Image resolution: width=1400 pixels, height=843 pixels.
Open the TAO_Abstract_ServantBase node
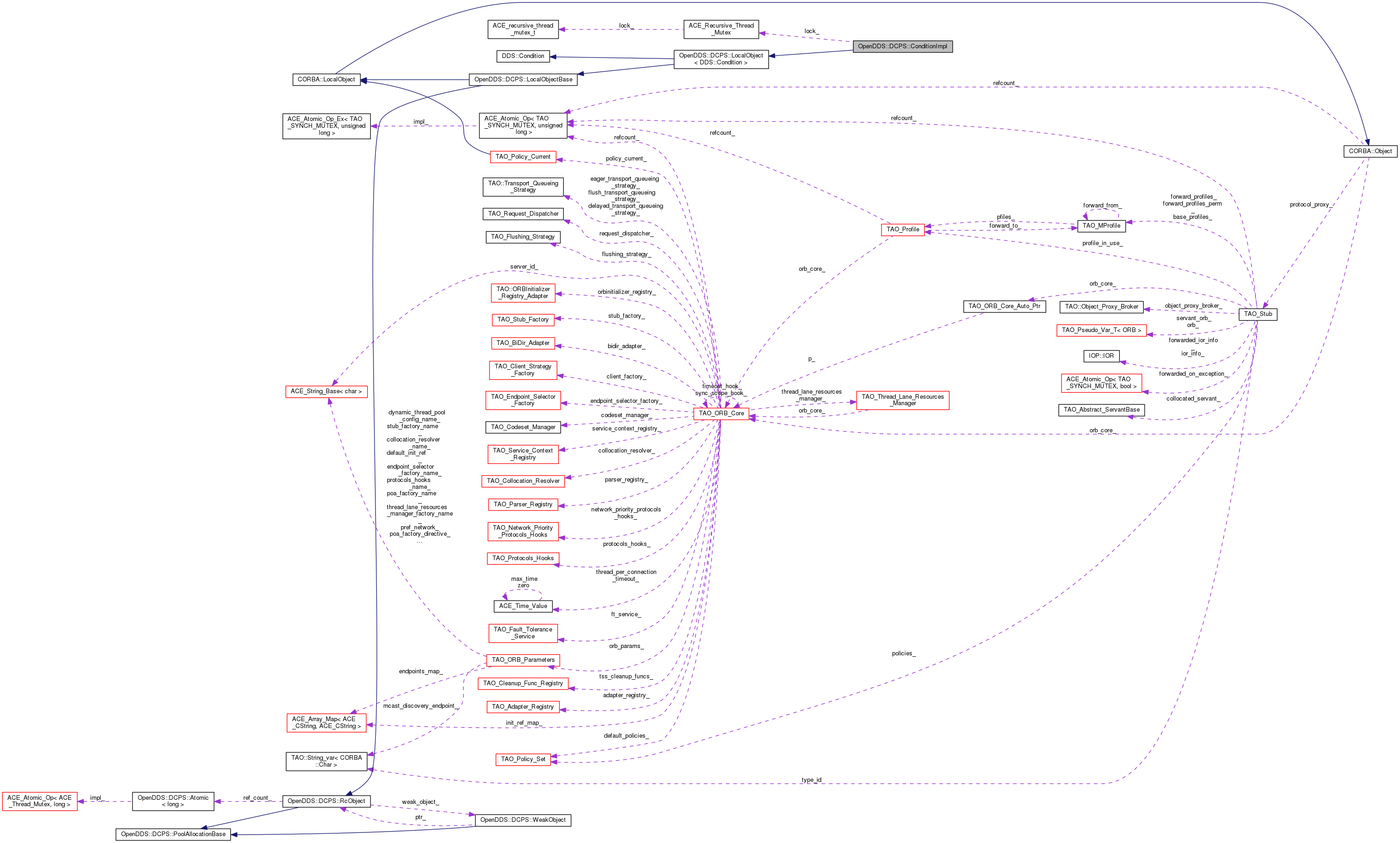pyautogui.click(x=1101, y=410)
